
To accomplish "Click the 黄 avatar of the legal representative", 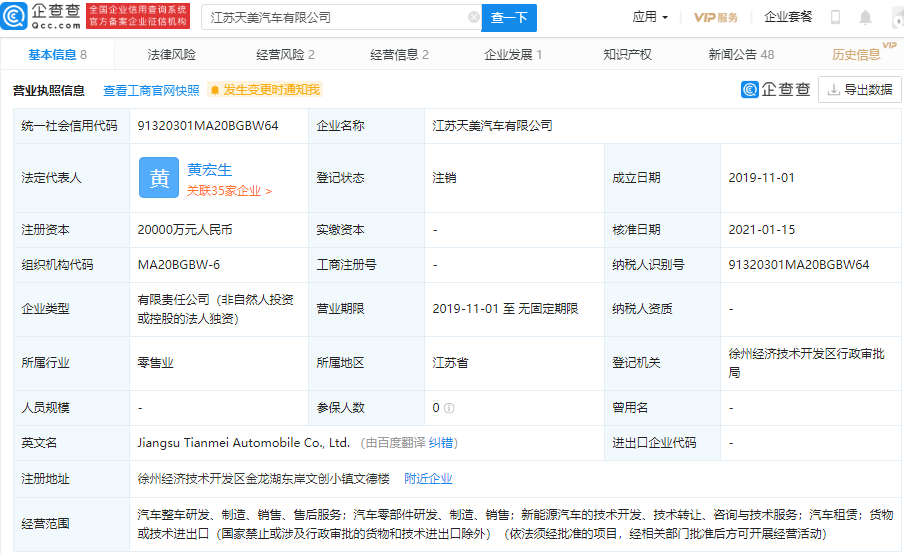I will (158, 178).
